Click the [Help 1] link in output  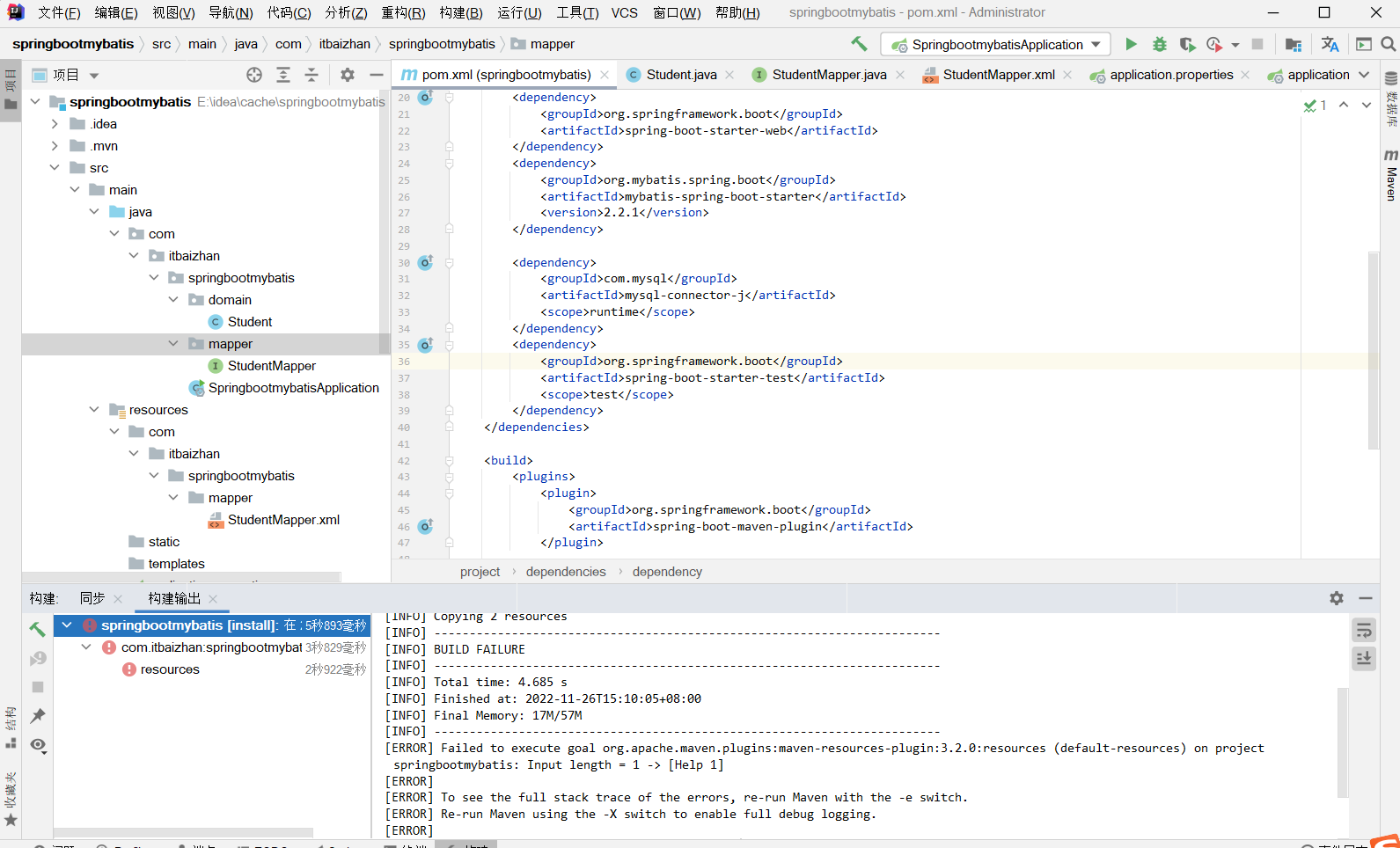click(x=696, y=764)
